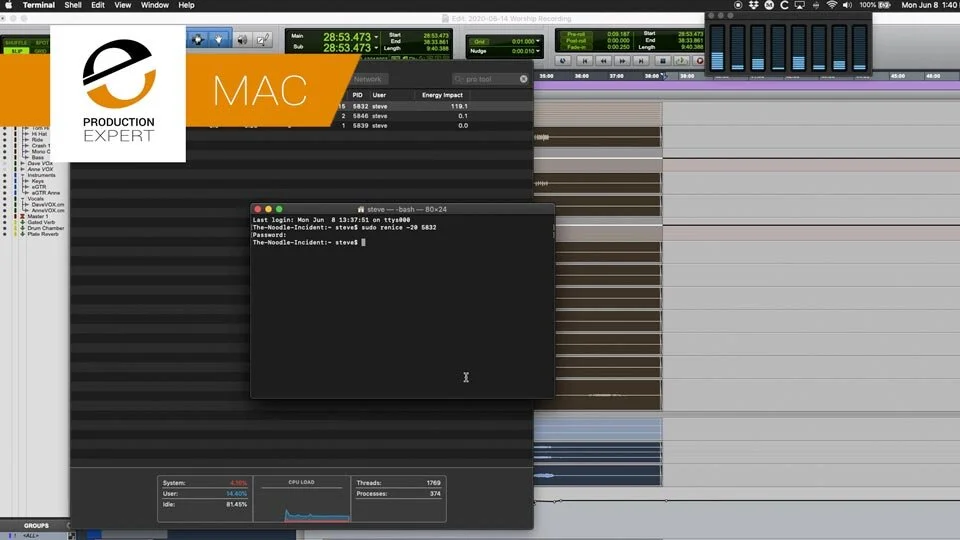Toggle Pre-roll in the transport
The width and height of the screenshot is (960, 540).
click(576, 34)
